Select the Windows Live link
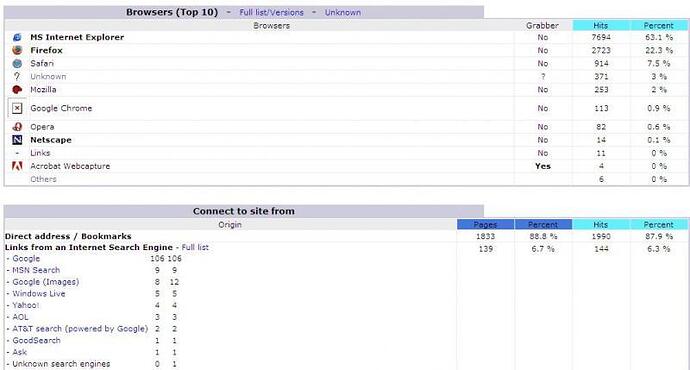This screenshot has width=690, height=370. tap(39, 293)
